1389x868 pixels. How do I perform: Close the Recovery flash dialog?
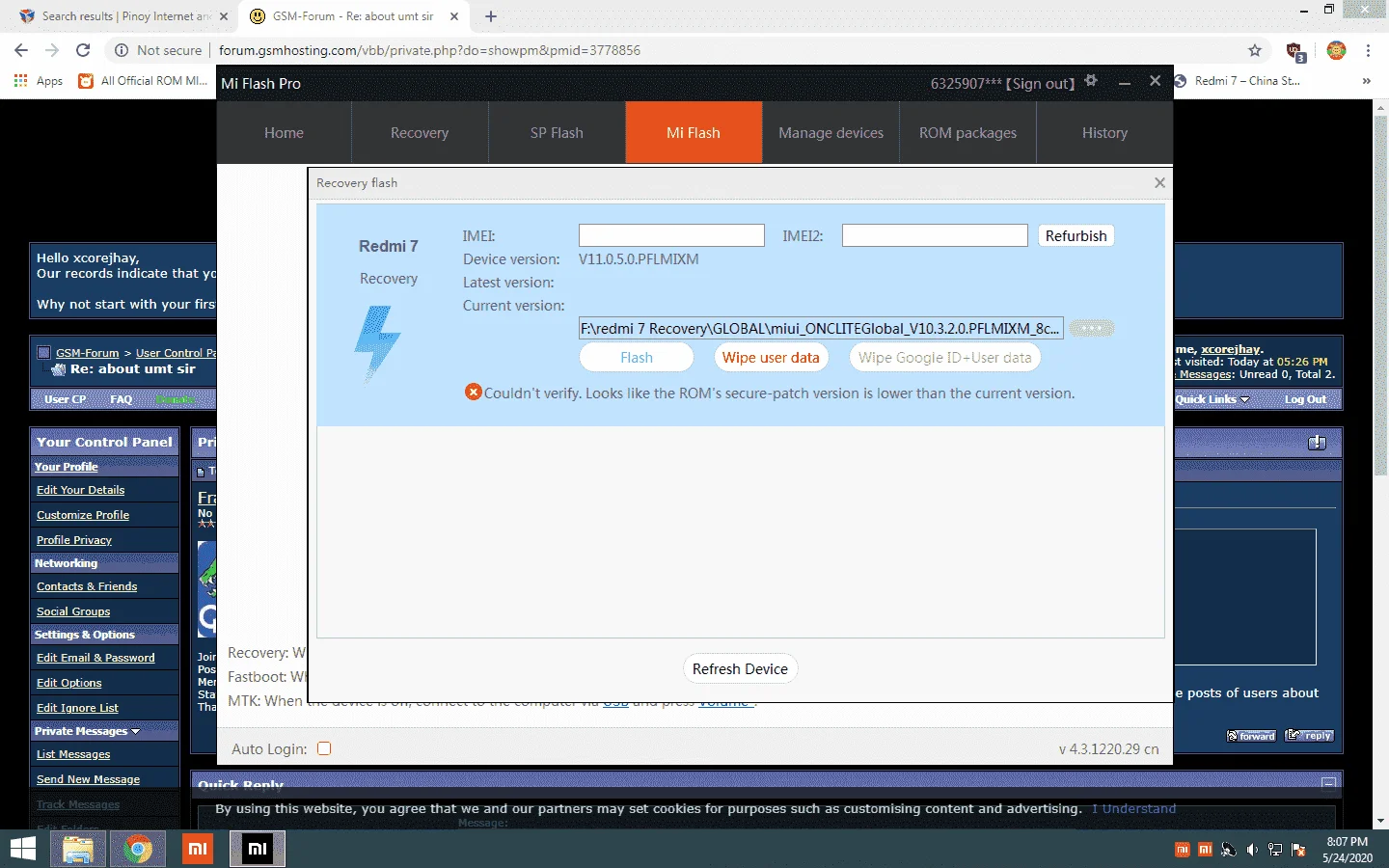[1159, 182]
